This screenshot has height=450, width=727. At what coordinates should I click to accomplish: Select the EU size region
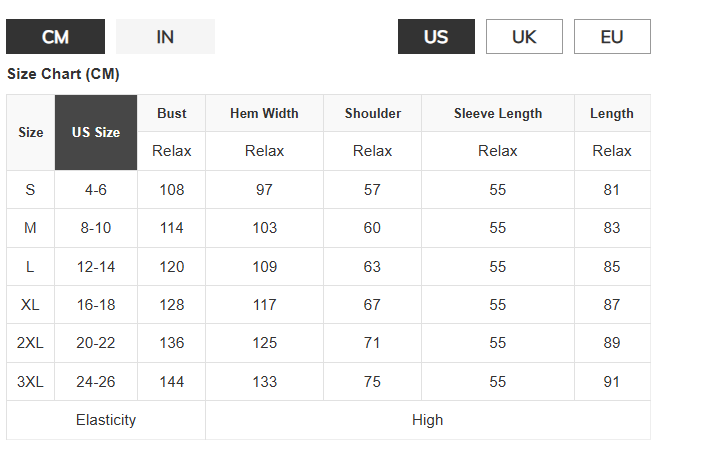[x=612, y=37]
